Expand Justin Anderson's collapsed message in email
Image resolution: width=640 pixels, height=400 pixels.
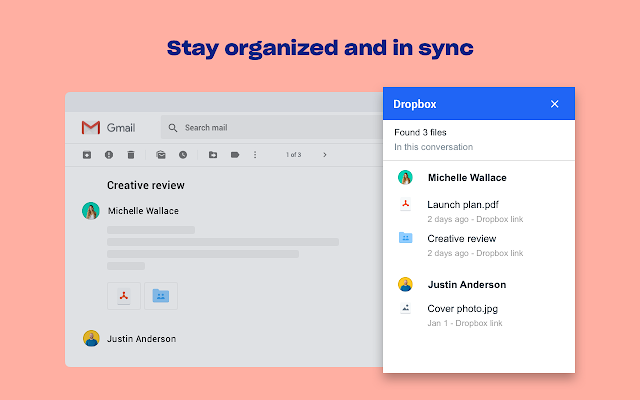pos(141,338)
